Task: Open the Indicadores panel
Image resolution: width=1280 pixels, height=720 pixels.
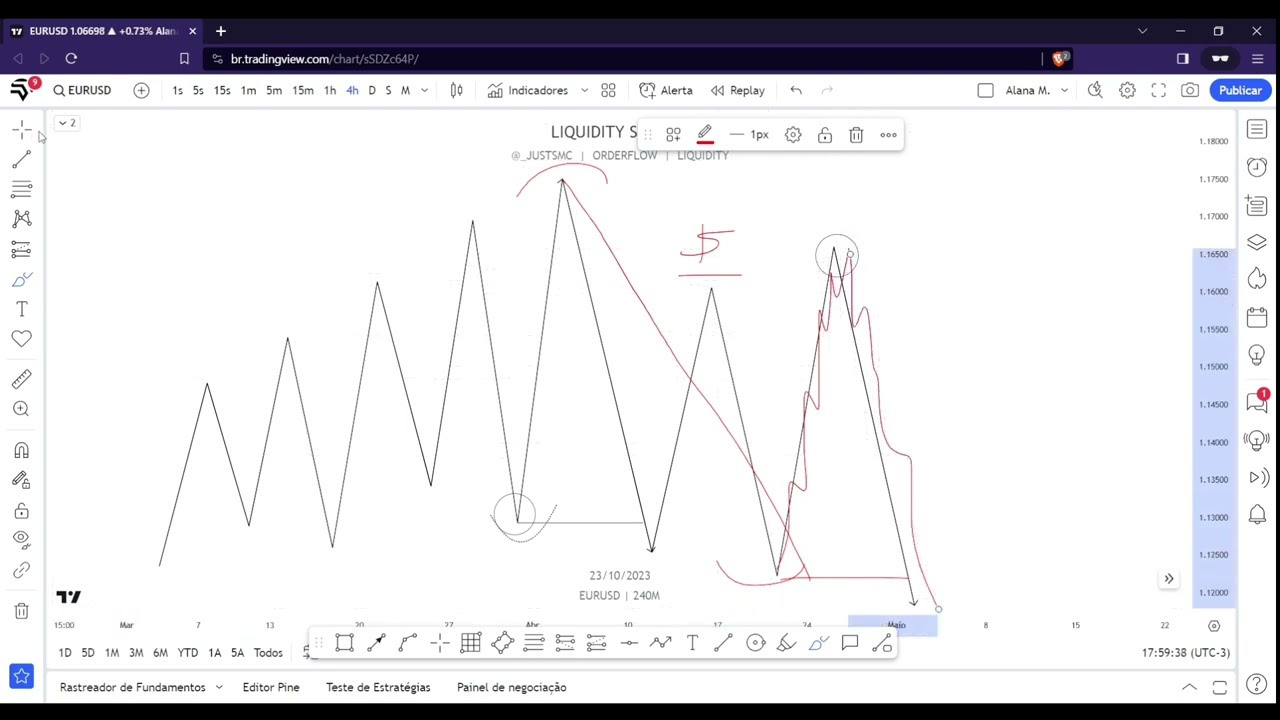Action: tap(528, 90)
